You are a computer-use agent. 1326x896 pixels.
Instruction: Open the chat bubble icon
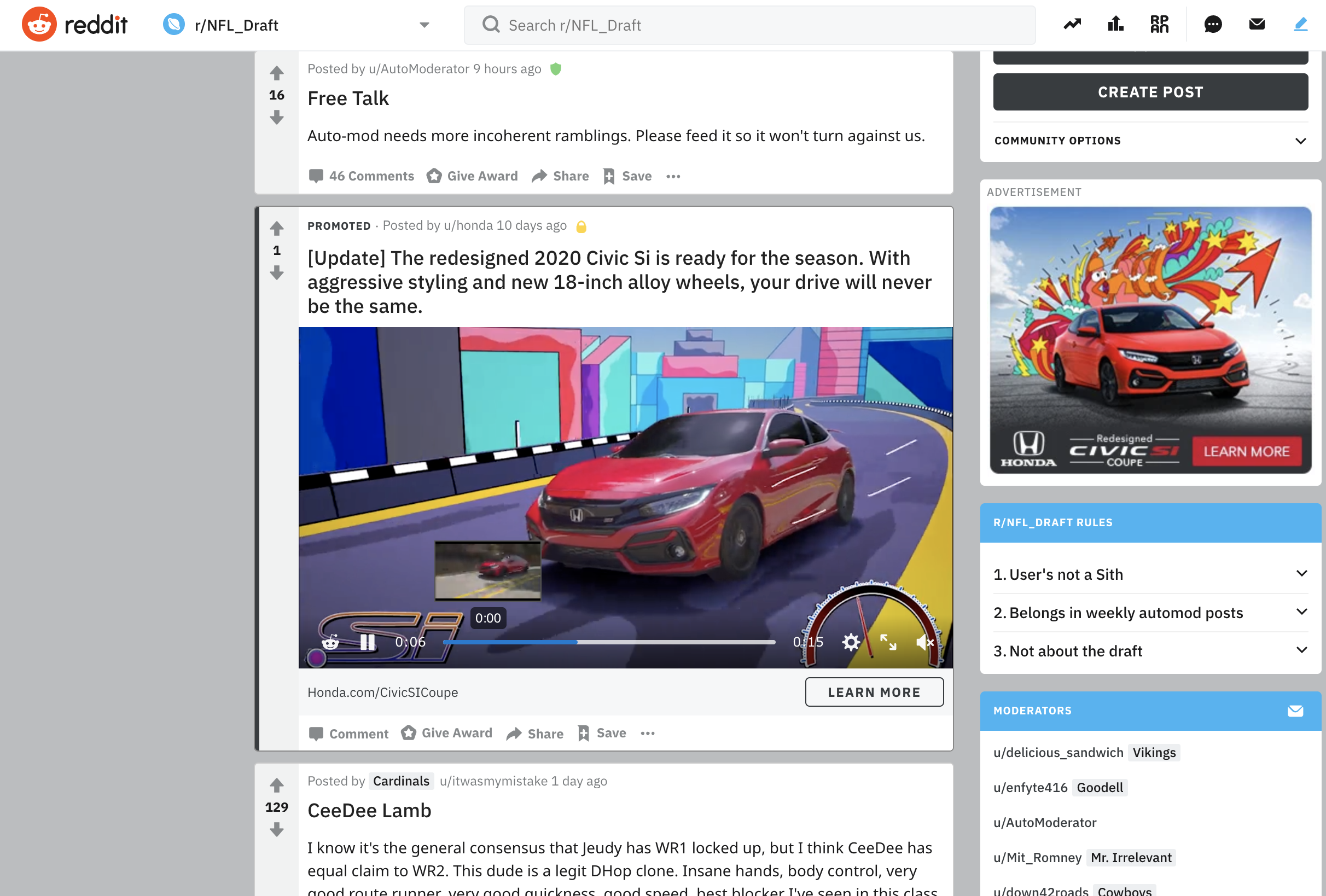1212,25
